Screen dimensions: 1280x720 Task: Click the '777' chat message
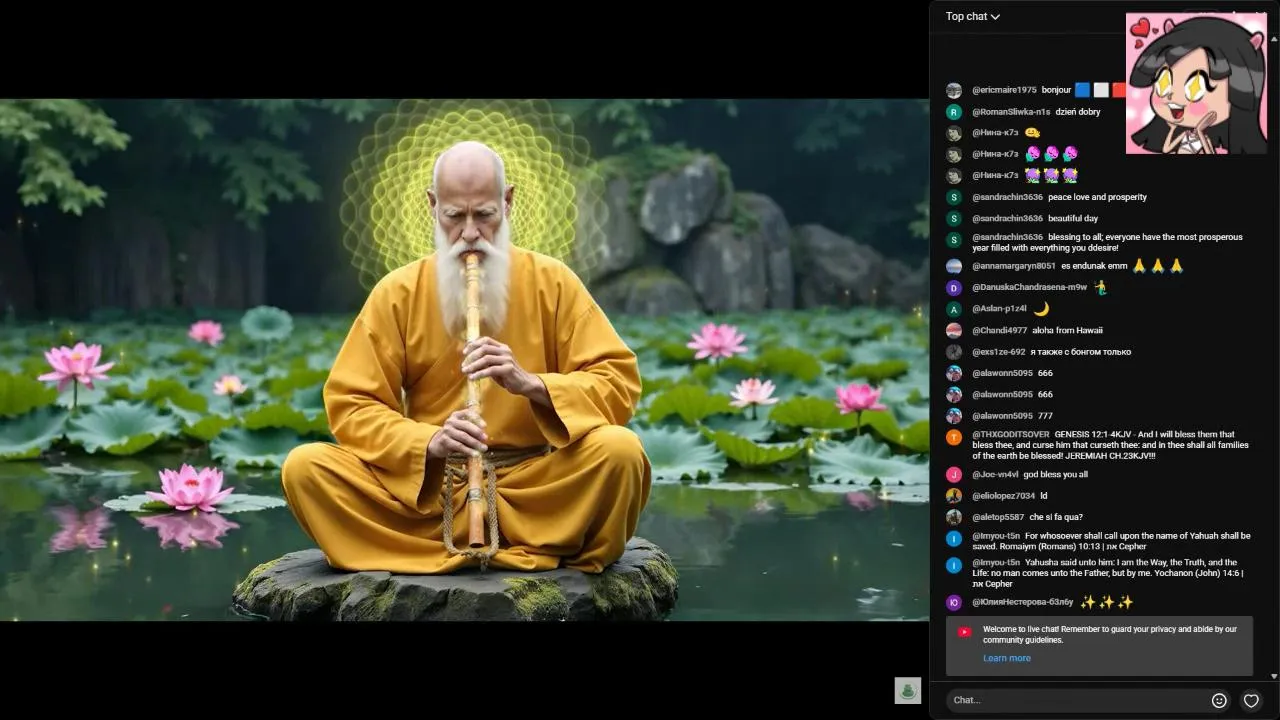(x=1045, y=416)
